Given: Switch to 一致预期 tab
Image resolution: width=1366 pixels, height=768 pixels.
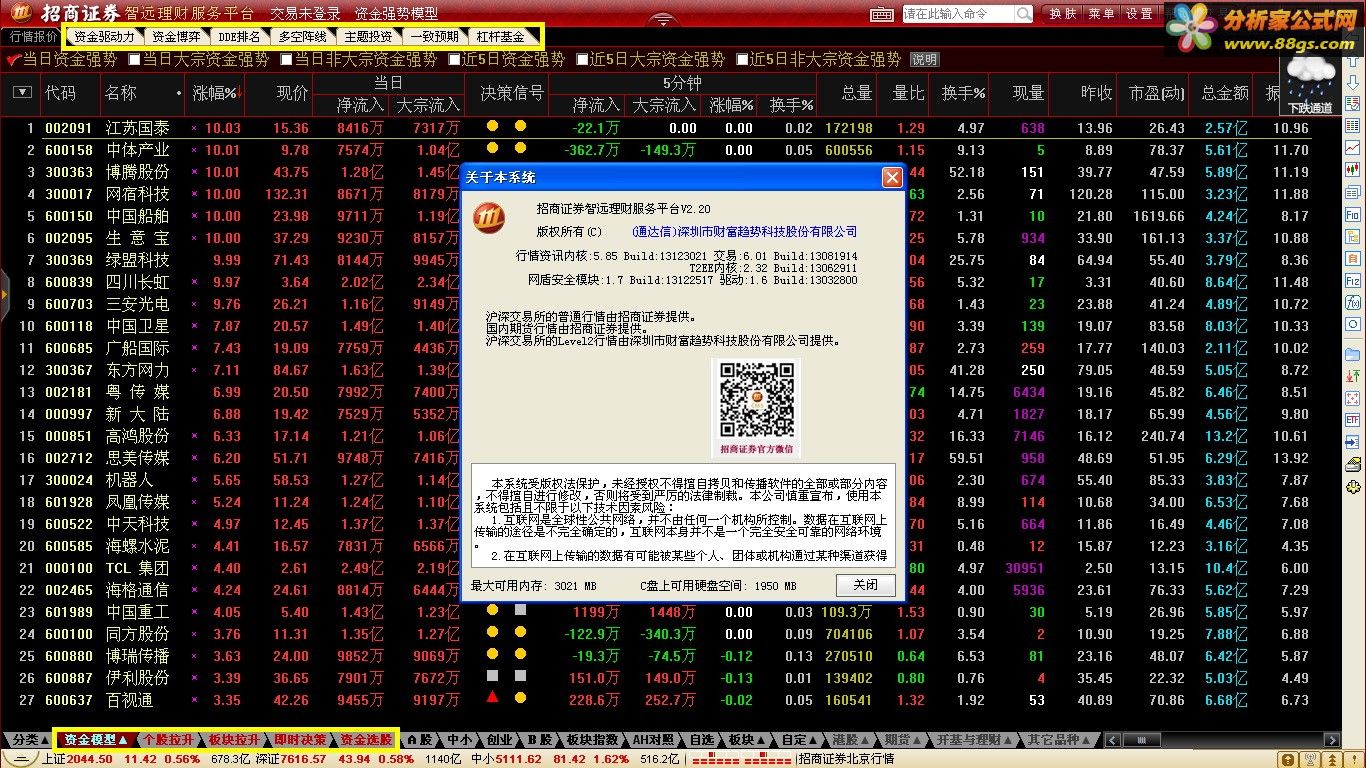Looking at the screenshot, I should tap(434, 37).
